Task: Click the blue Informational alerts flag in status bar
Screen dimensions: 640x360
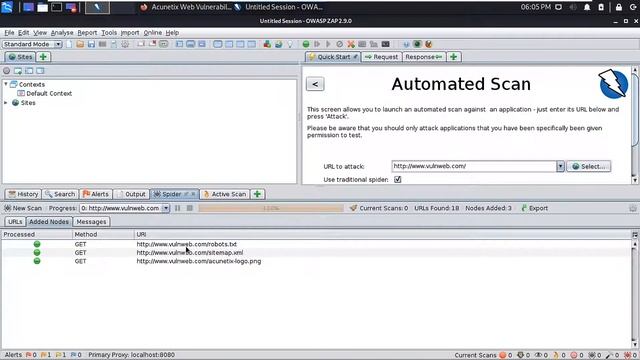Action: click(x=73, y=355)
